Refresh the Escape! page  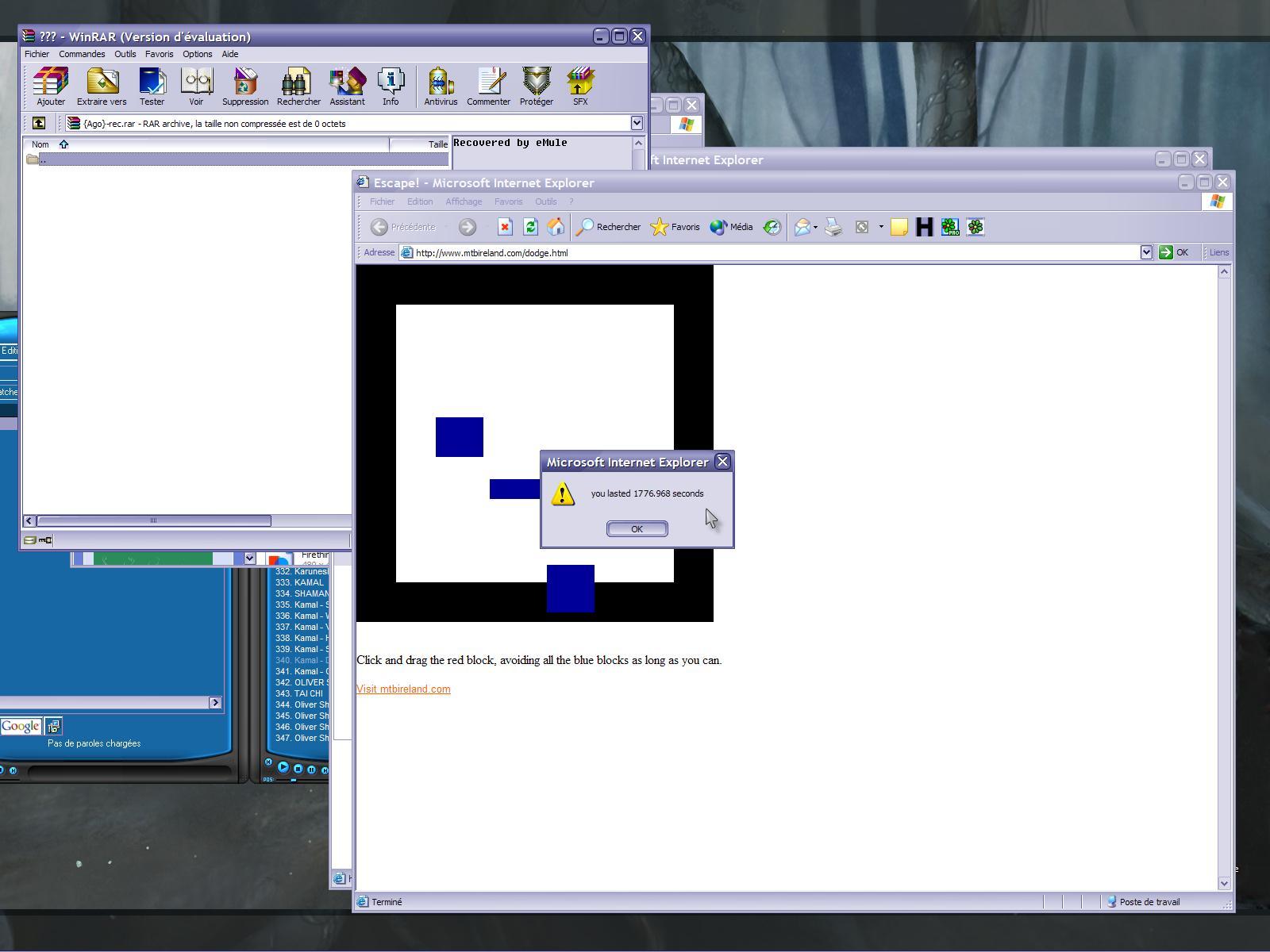pos(530,227)
